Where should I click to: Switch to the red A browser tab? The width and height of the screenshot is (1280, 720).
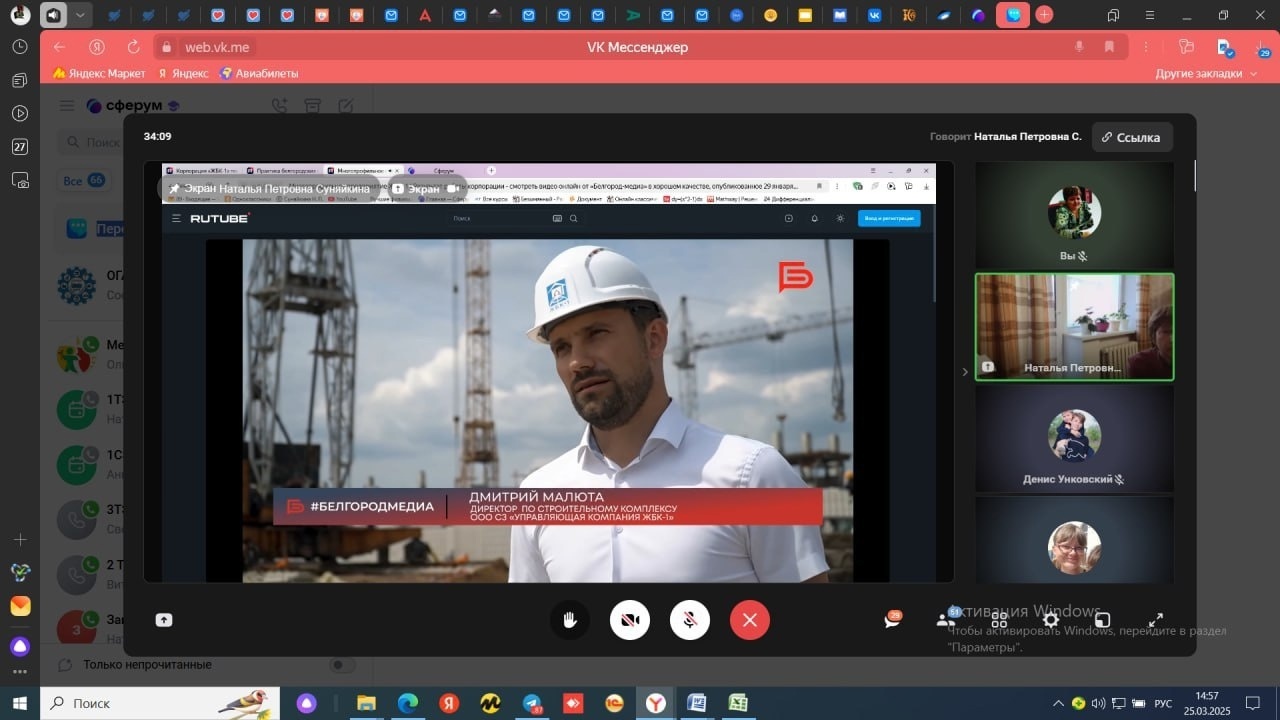click(x=425, y=15)
